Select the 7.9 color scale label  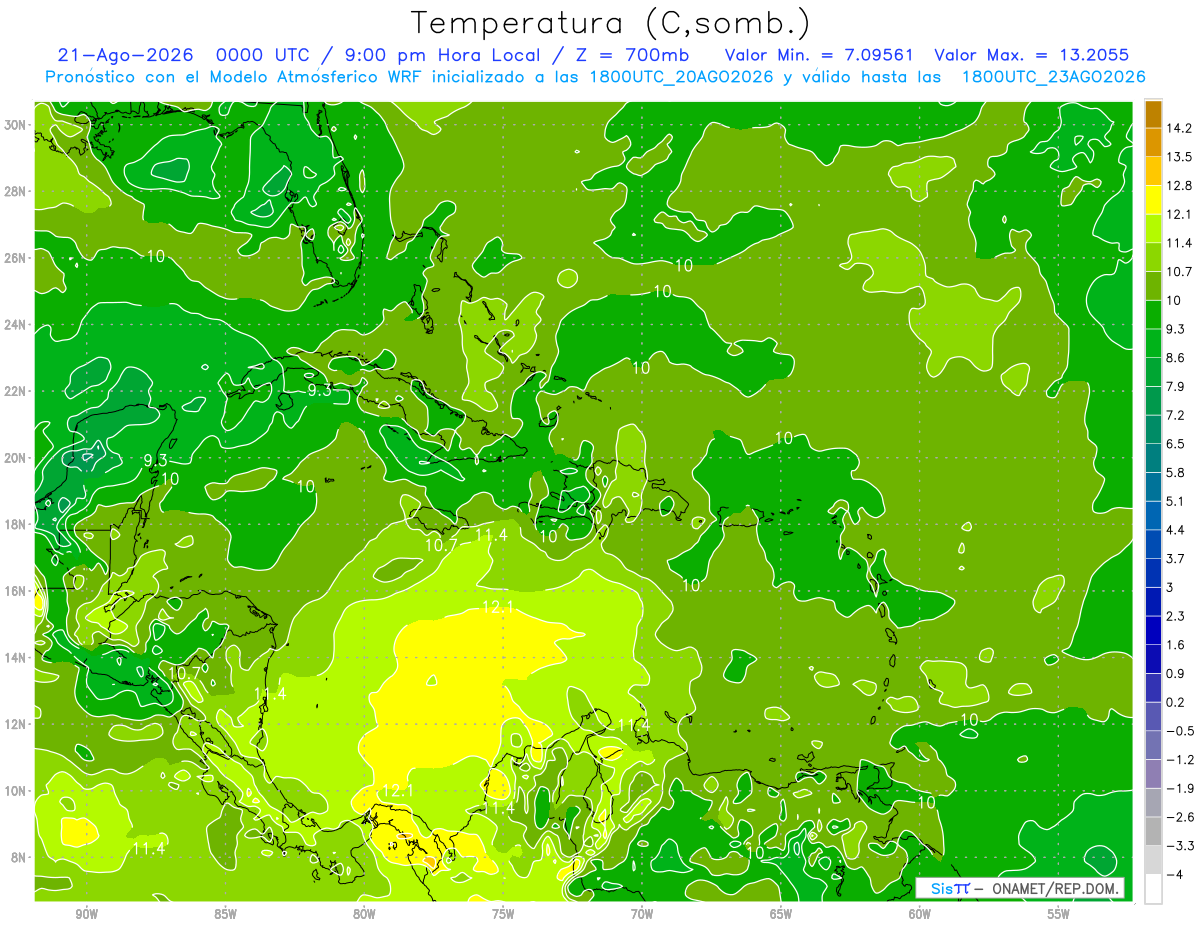pyautogui.click(x=1176, y=387)
